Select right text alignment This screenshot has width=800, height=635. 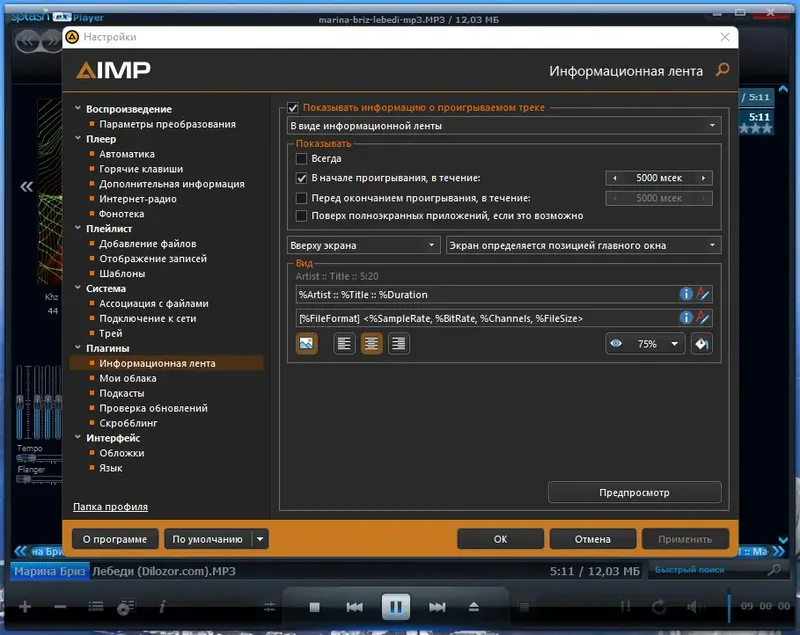(398, 343)
